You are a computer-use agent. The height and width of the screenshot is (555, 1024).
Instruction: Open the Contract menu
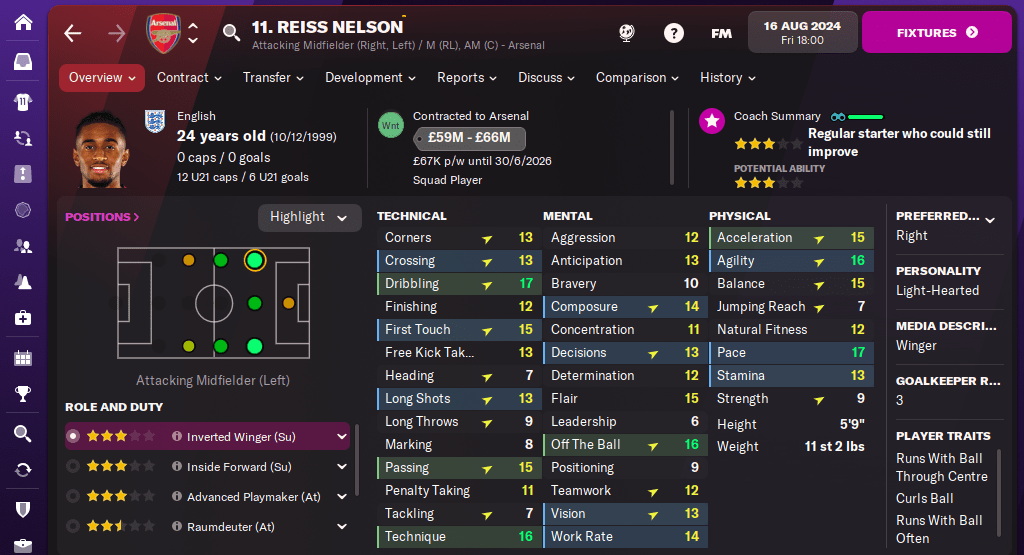(190, 78)
